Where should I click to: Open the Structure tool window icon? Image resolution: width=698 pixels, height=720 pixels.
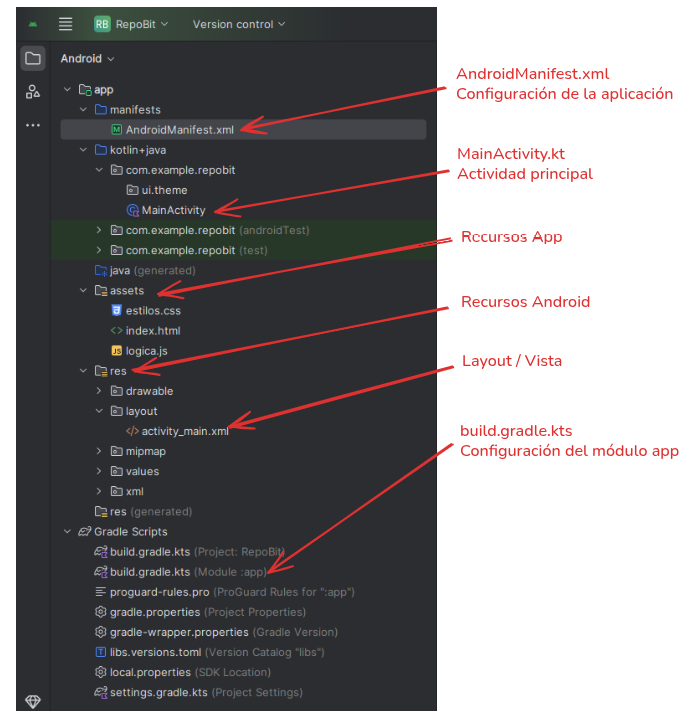(x=33, y=92)
